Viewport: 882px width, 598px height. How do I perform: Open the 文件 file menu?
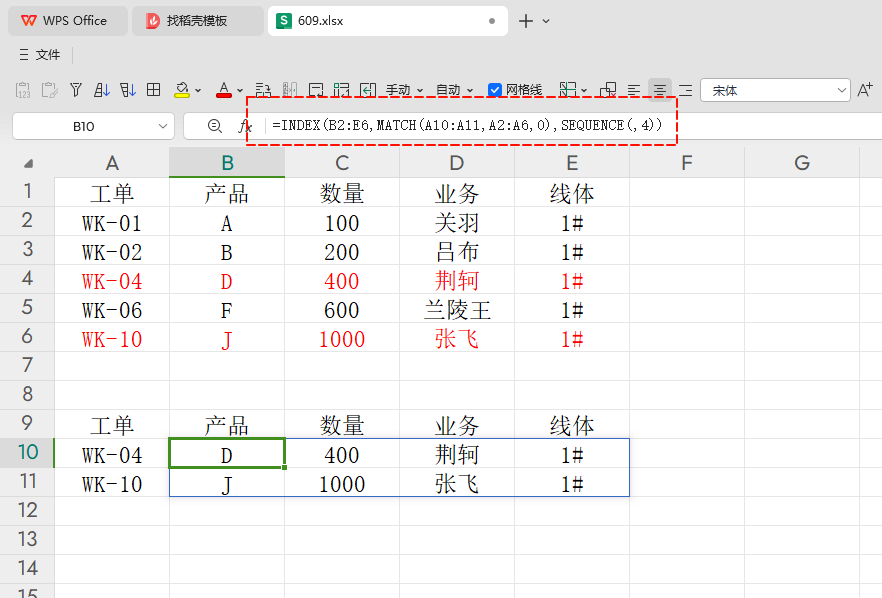39,55
